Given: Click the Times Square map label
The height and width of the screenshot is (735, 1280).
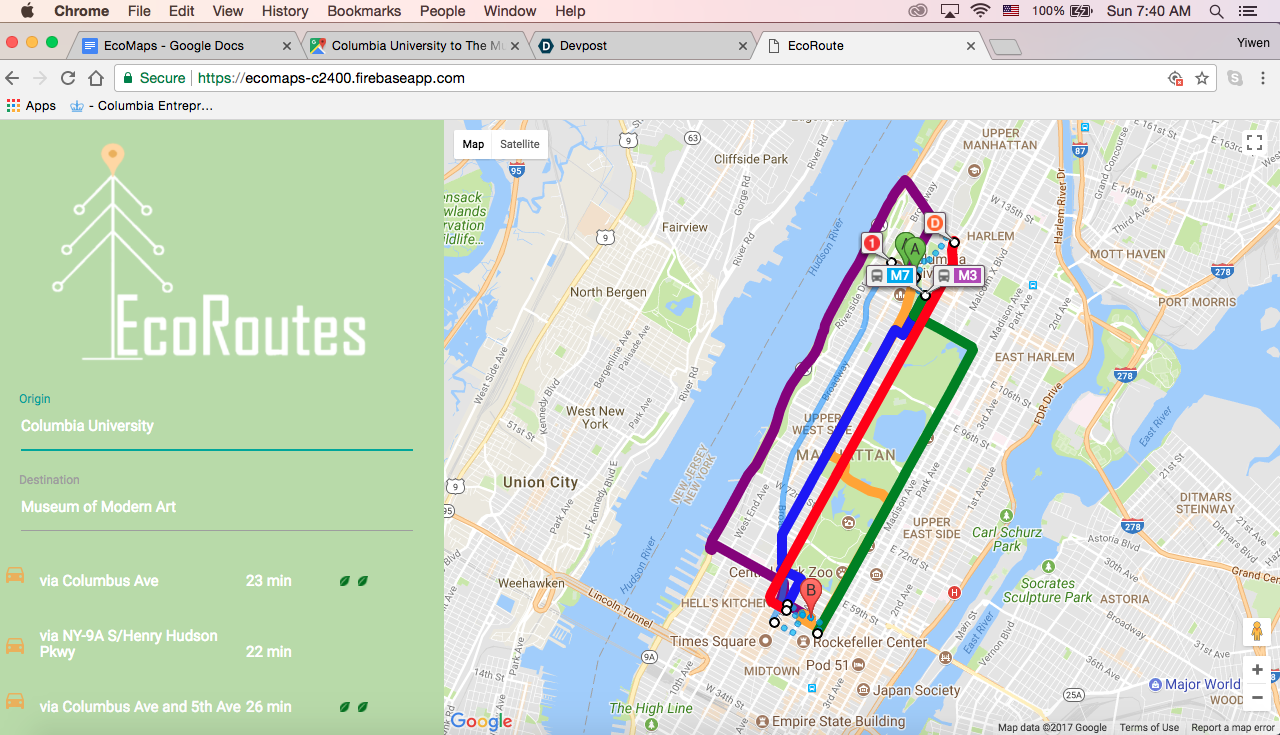Looking at the screenshot, I should [713, 642].
